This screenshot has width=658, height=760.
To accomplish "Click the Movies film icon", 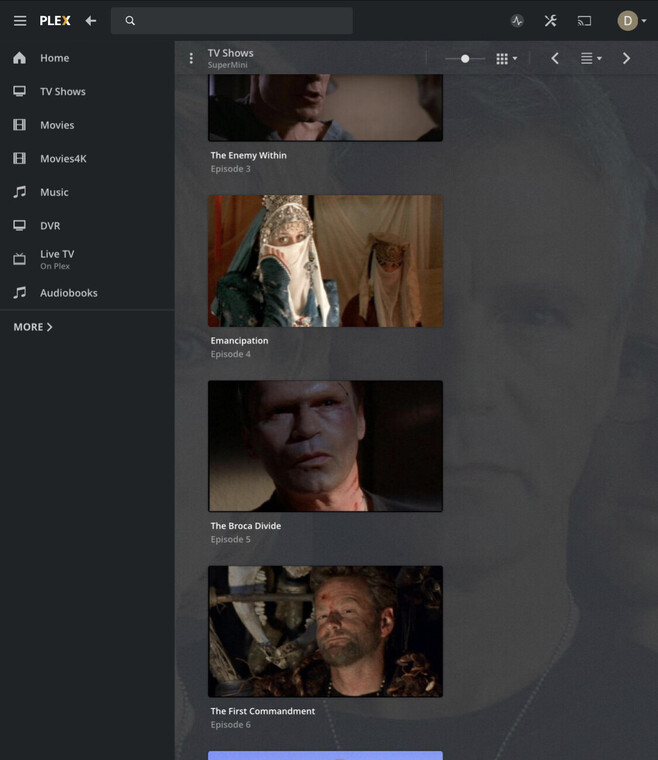I will (19, 125).
